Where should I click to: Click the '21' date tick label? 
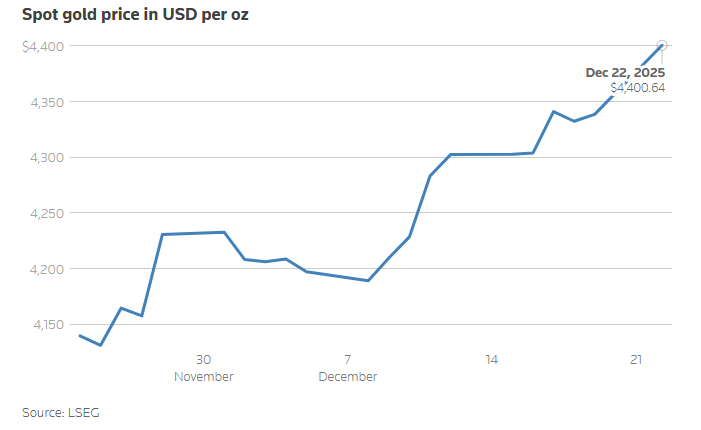tap(636, 360)
